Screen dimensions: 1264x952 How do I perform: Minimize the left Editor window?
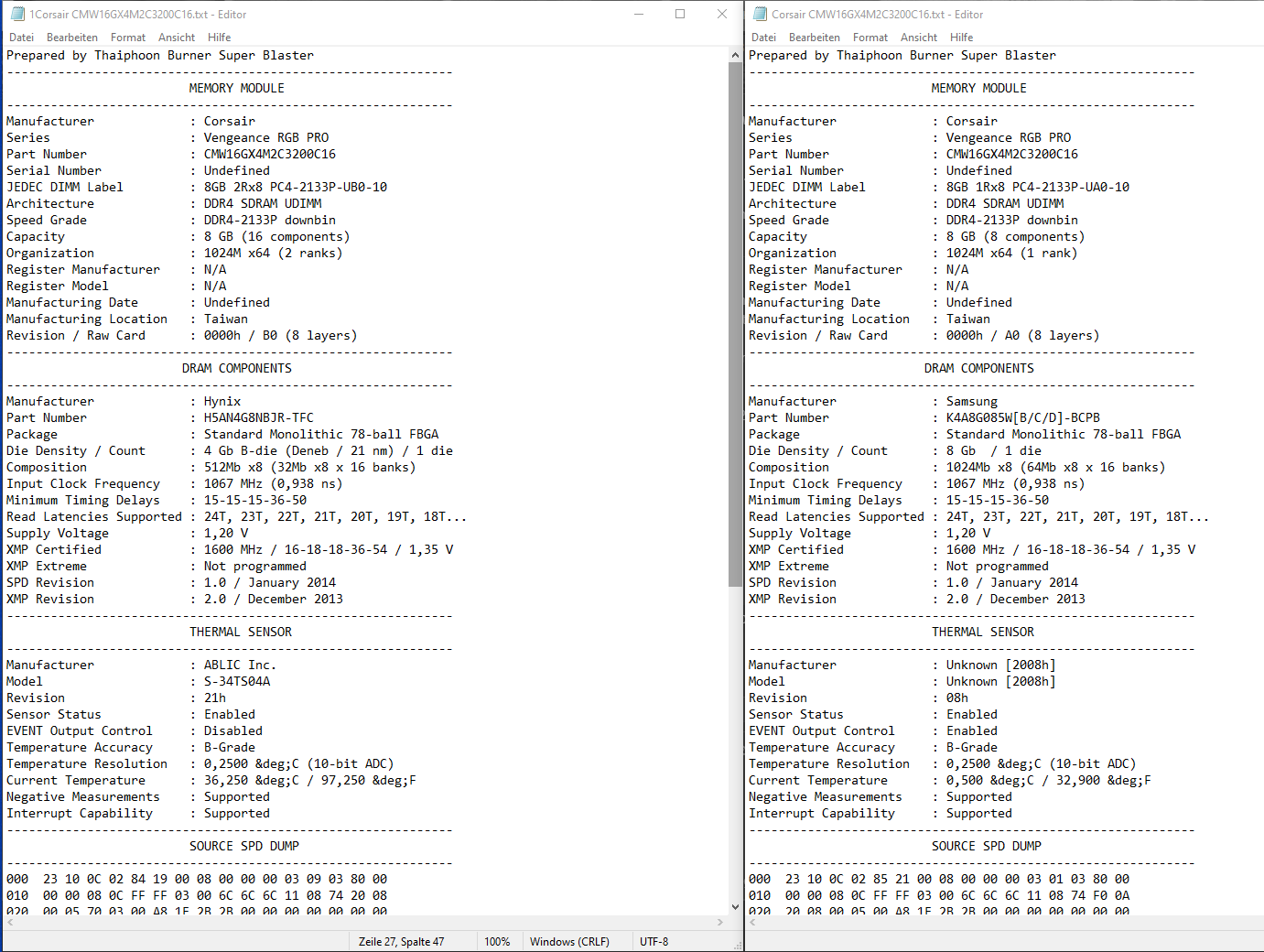[638, 14]
